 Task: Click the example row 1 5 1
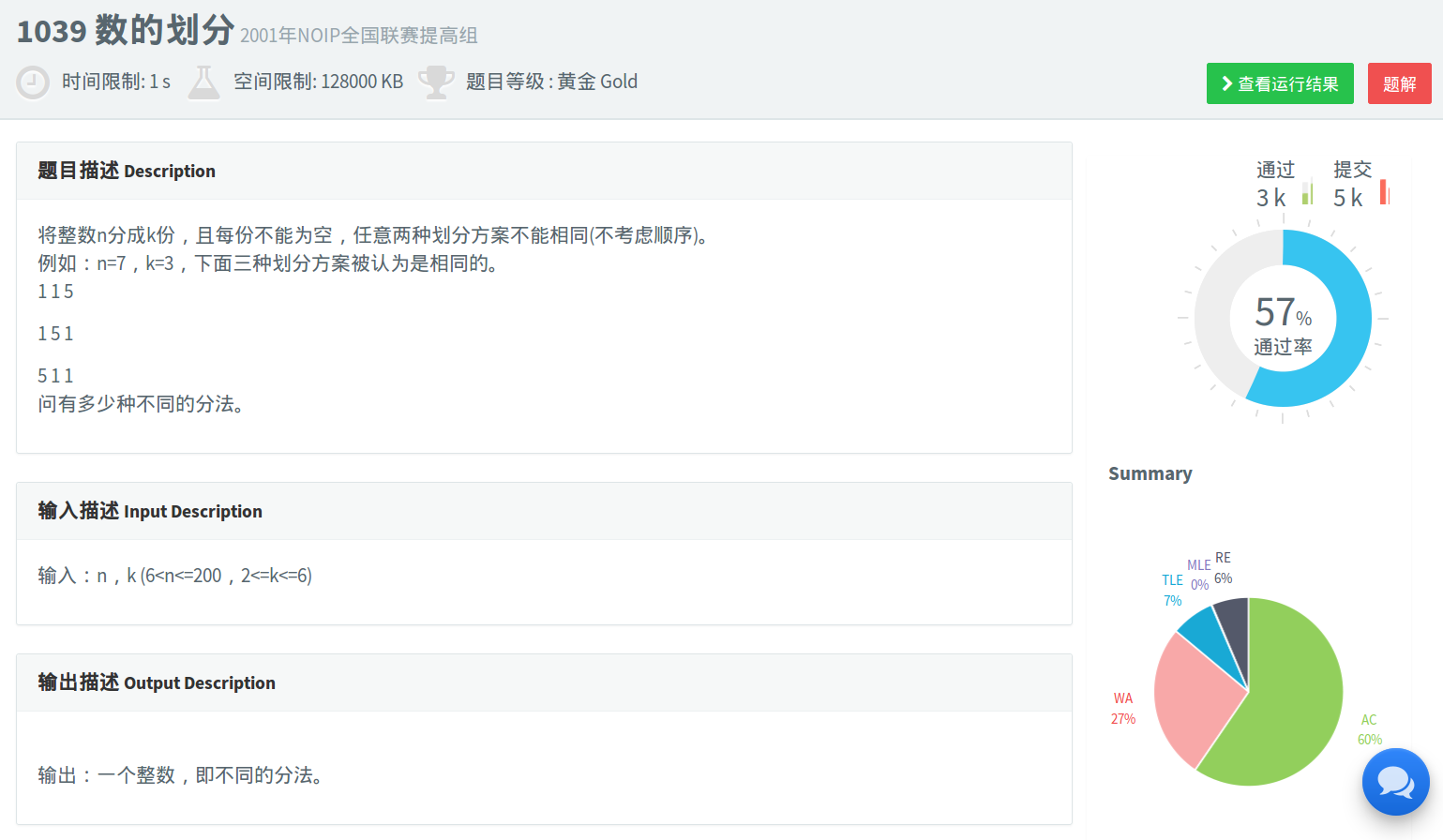[55, 334]
